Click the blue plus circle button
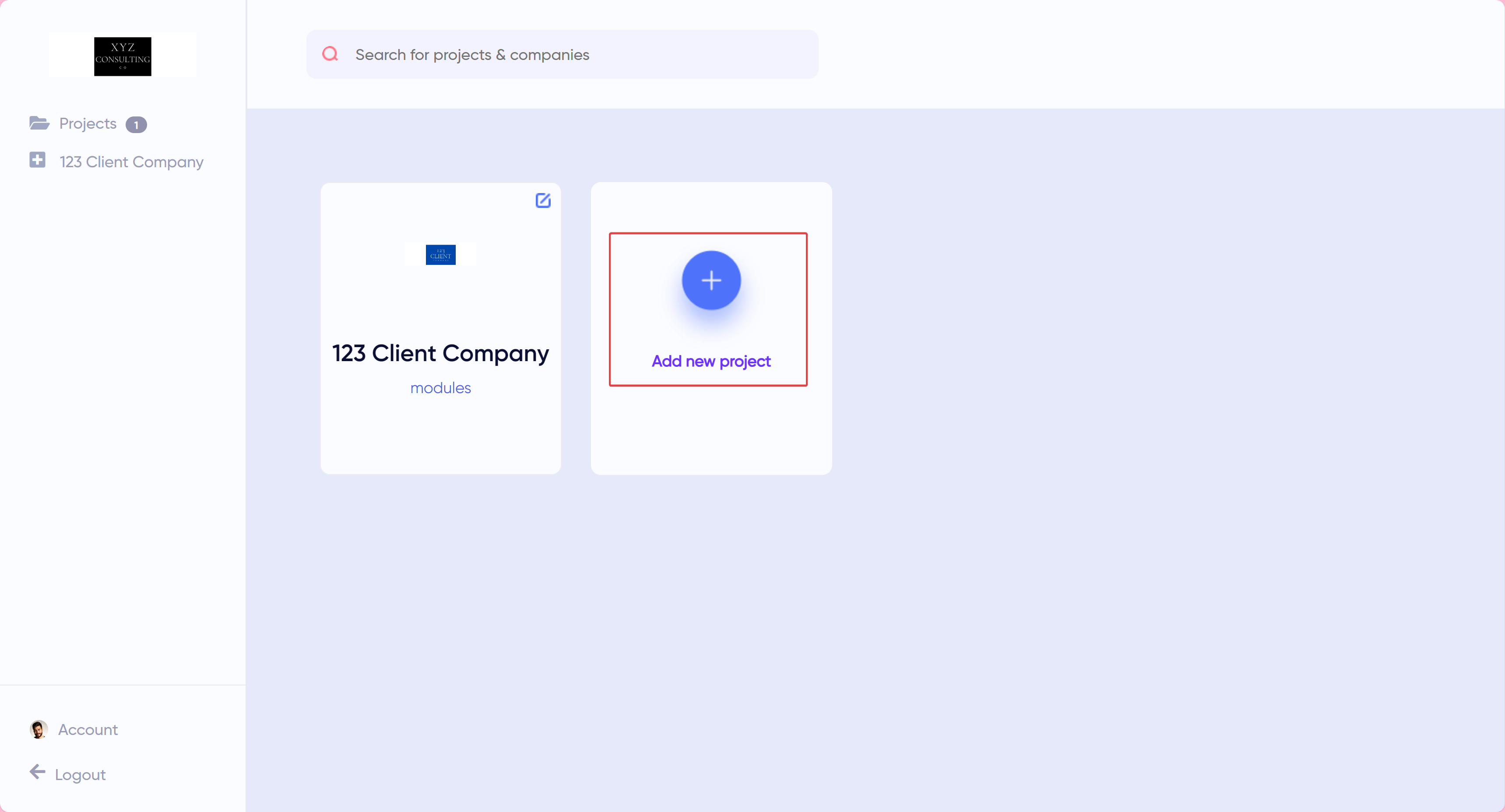1505x812 pixels. [711, 281]
